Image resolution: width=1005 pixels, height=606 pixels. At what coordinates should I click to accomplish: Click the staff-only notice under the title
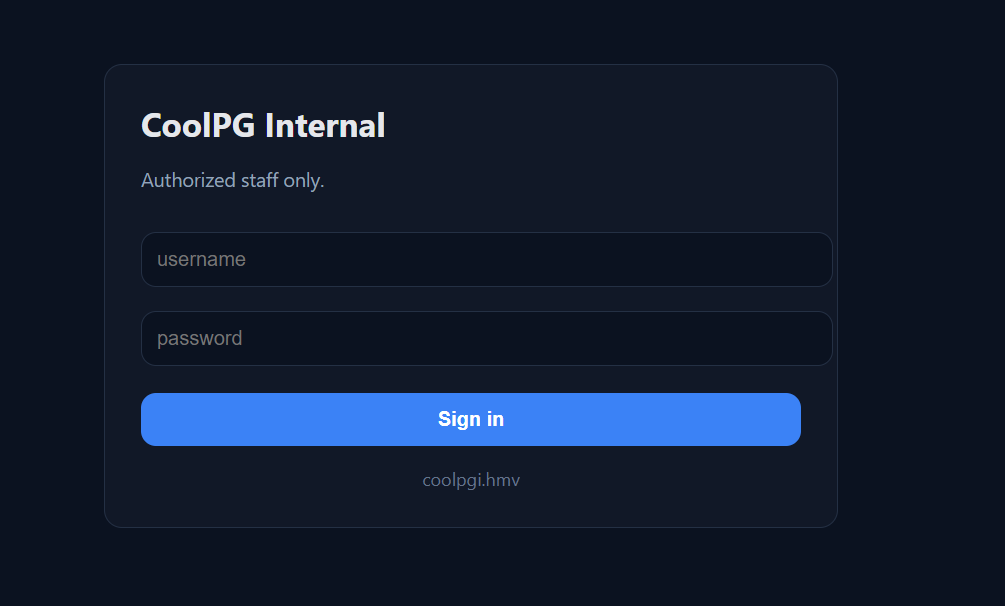(x=233, y=181)
